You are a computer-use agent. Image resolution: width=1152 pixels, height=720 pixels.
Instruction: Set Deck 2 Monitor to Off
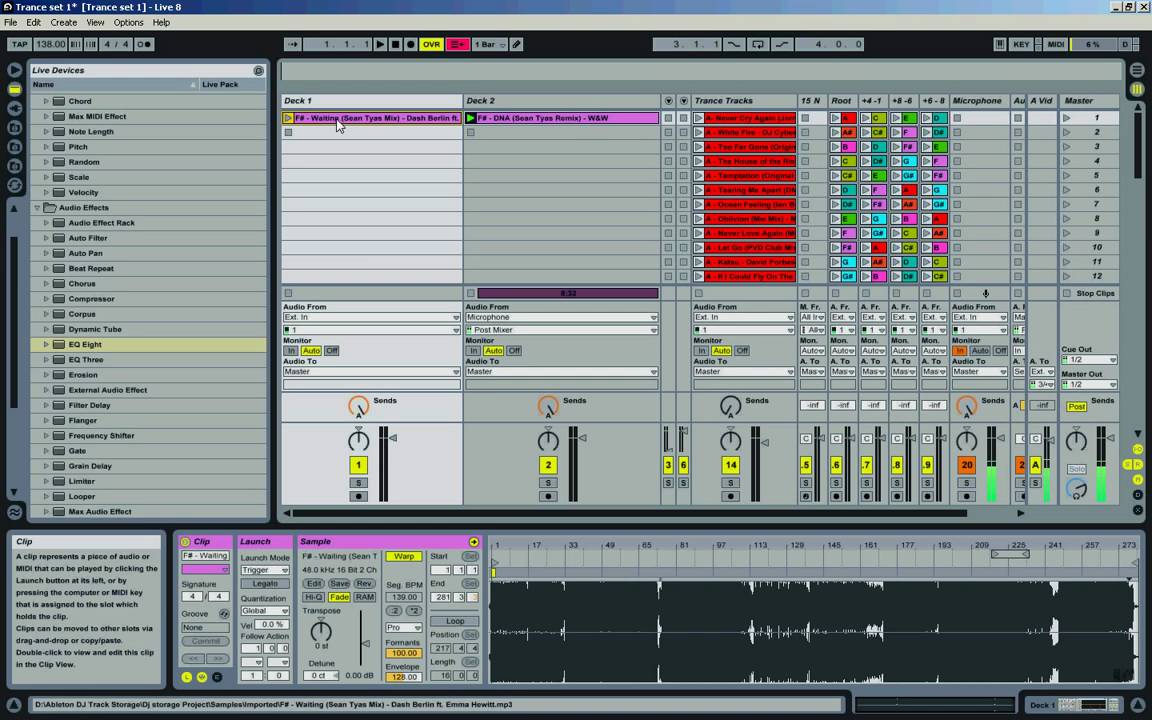[x=514, y=350]
